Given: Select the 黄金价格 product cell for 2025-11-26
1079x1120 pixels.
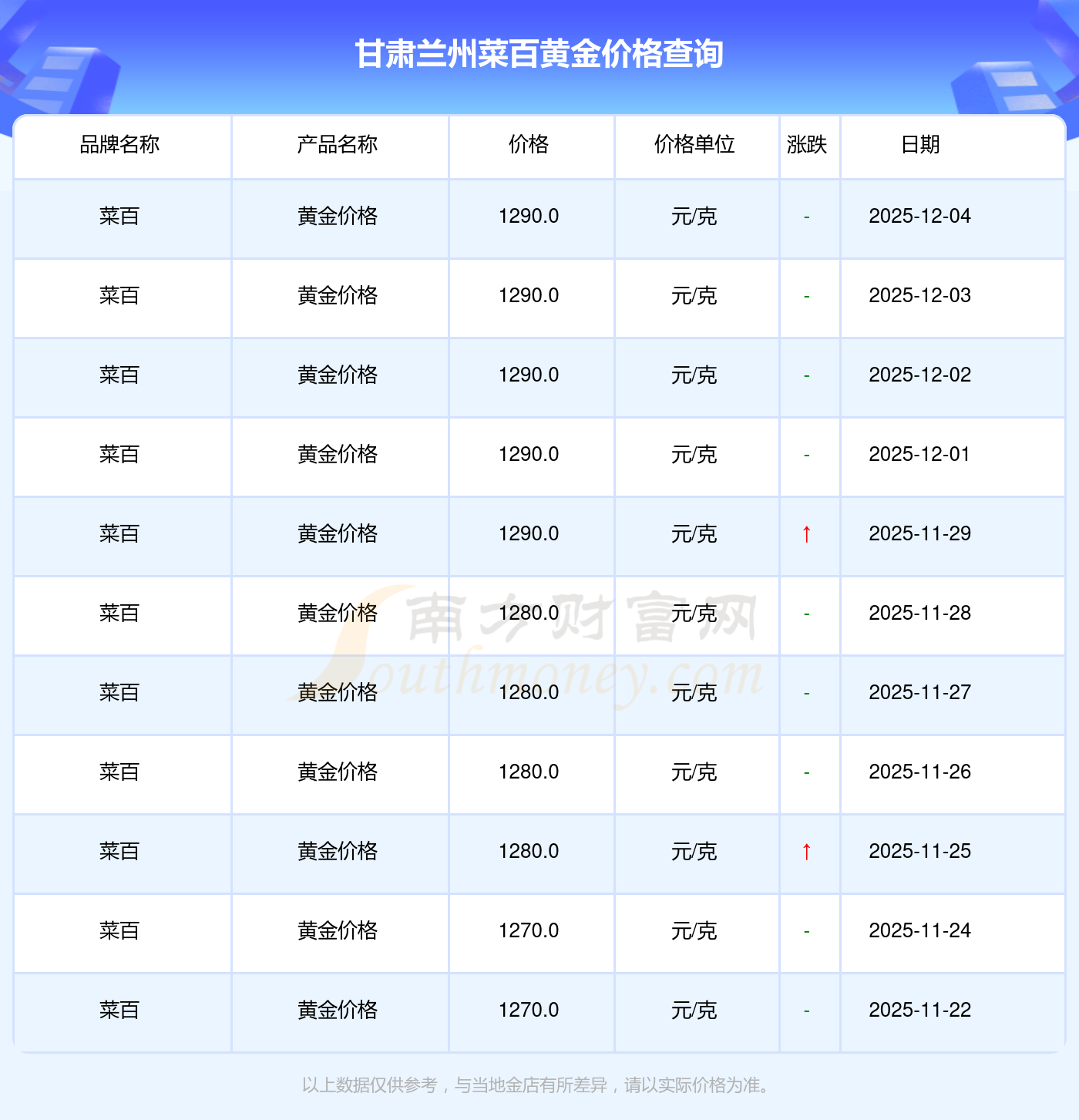Looking at the screenshot, I should coord(338,772).
